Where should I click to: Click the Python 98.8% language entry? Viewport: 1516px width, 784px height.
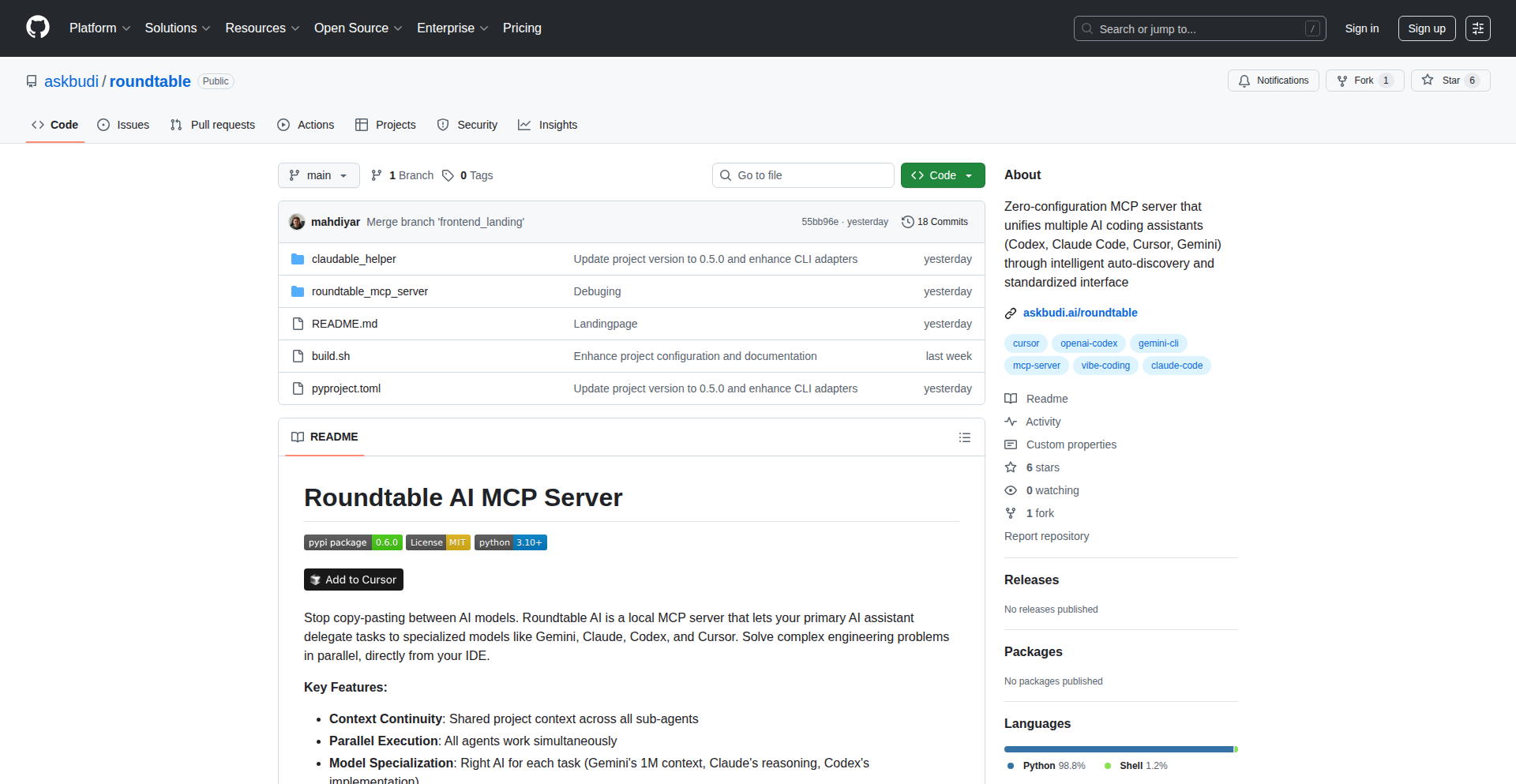point(1047,766)
